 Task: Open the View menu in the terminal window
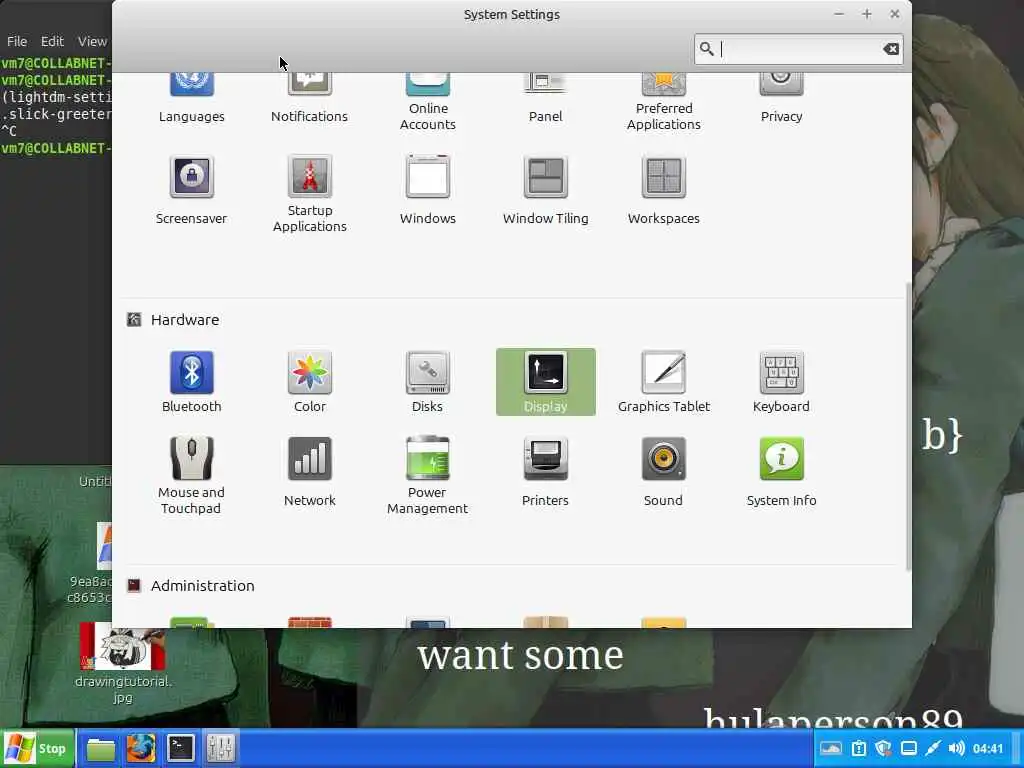click(92, 41)
